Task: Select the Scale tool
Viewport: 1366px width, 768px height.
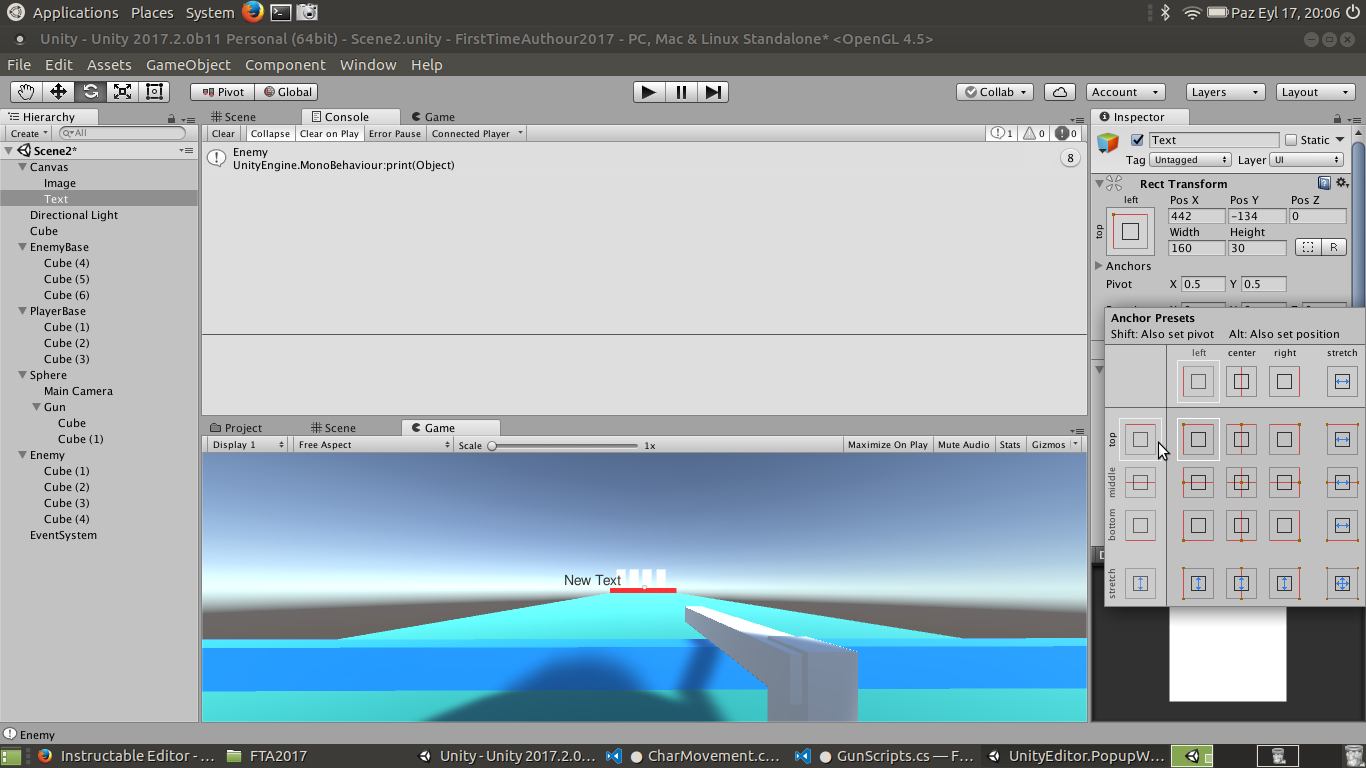Action: tap(122, 92)
